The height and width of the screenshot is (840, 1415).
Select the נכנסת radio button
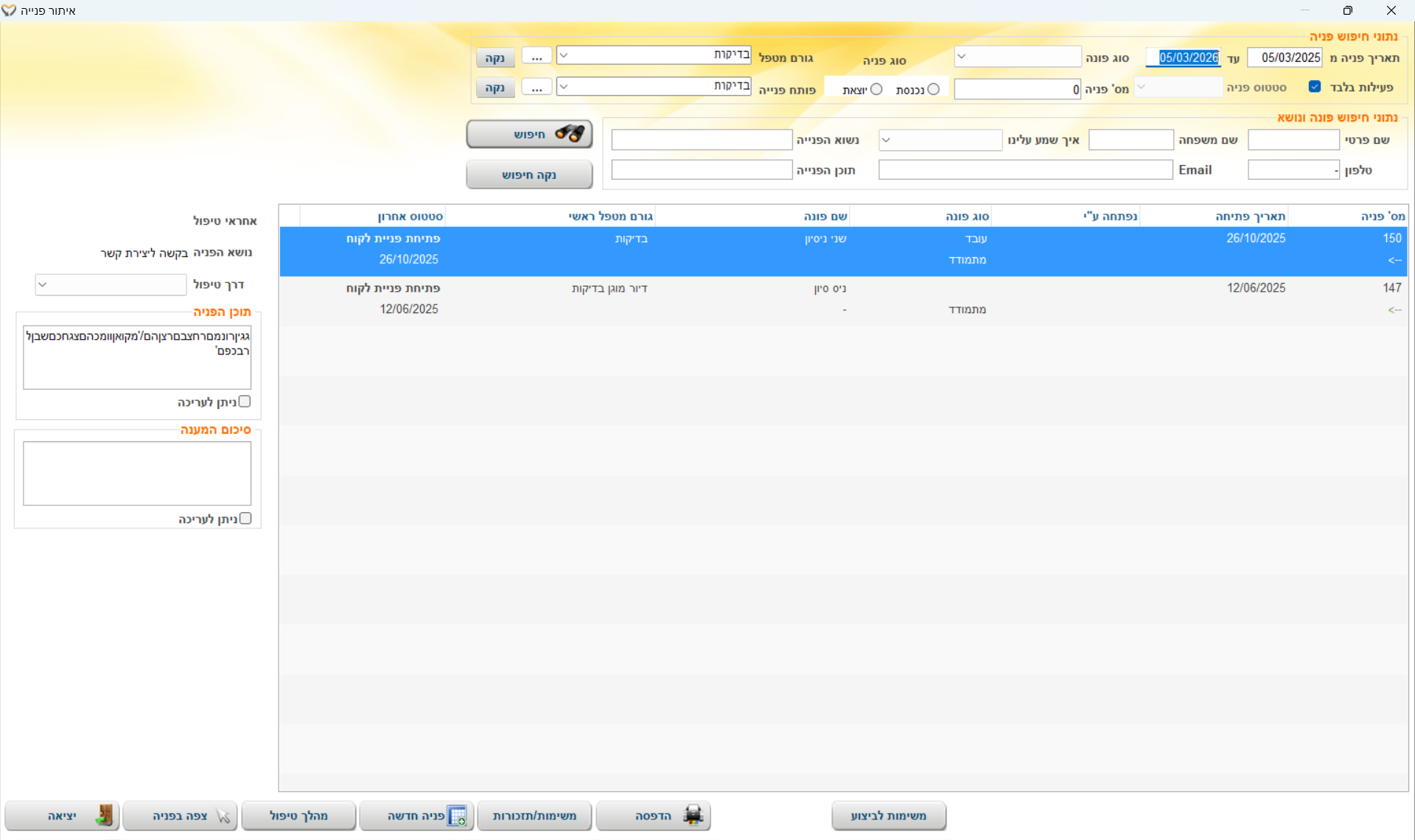point(933,89)
